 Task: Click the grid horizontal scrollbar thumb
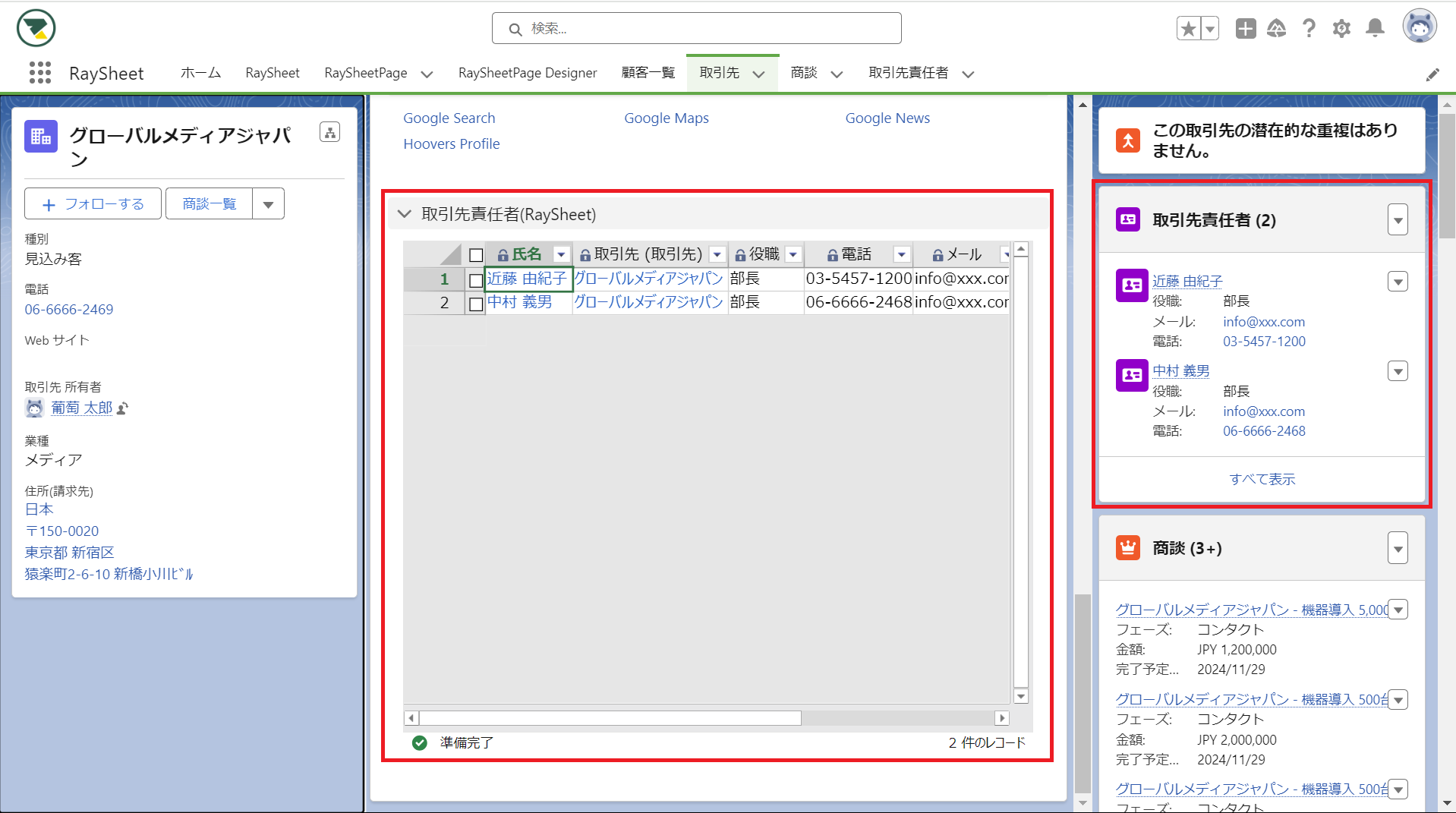610,718
